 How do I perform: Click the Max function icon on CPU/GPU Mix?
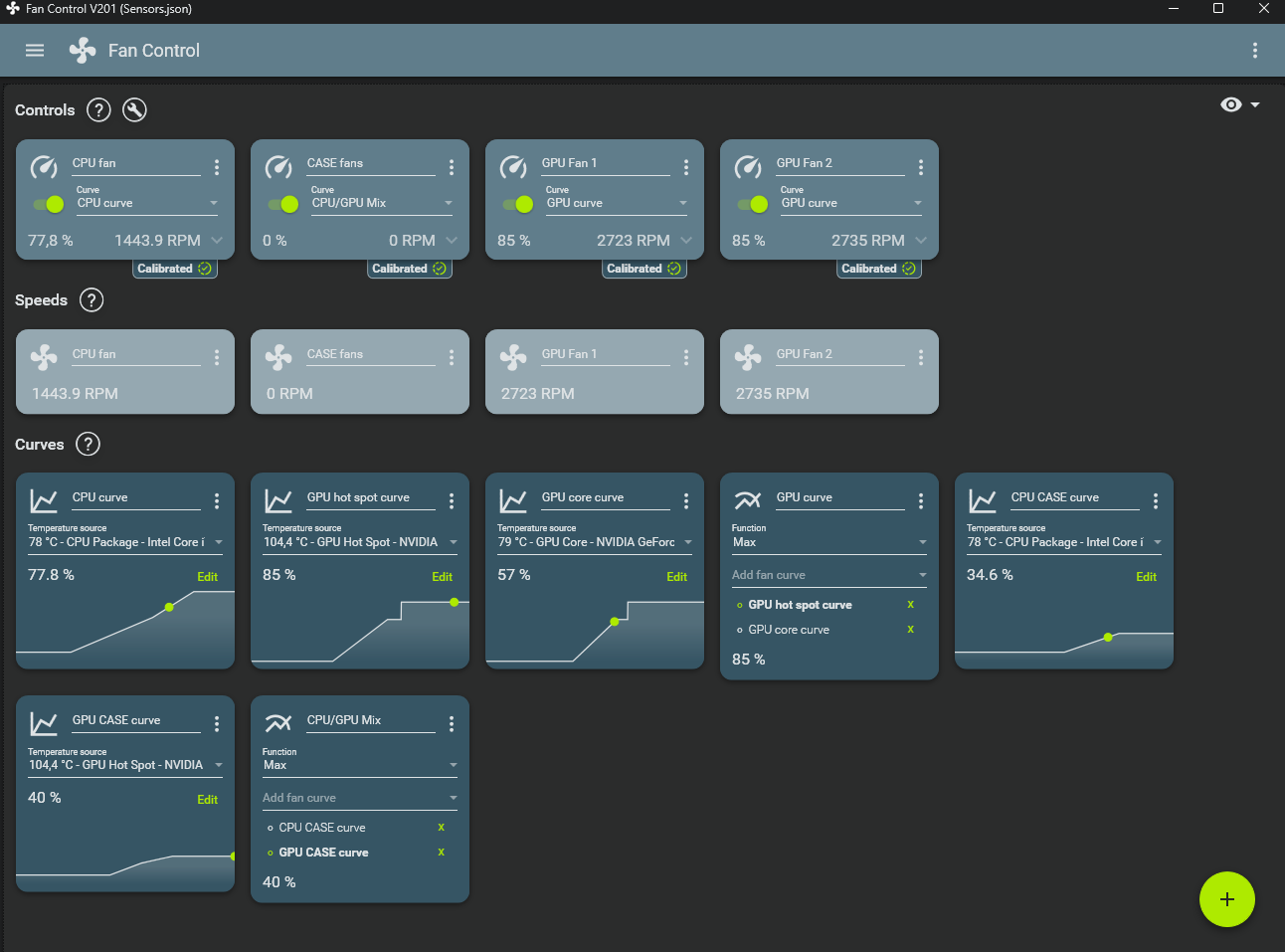click(x=278, y=724)
